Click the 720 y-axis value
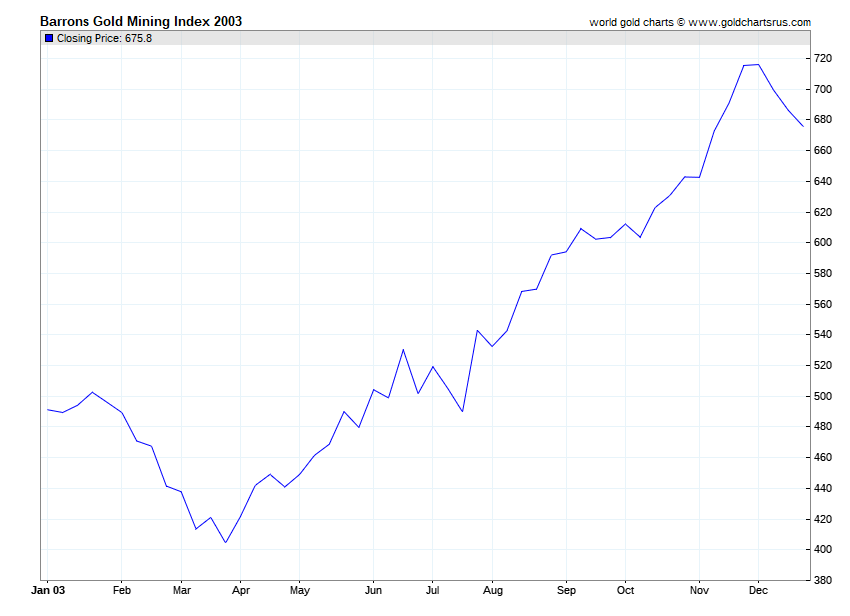The image size is (850, 616). pyautogui.click(x=822, y=58)
